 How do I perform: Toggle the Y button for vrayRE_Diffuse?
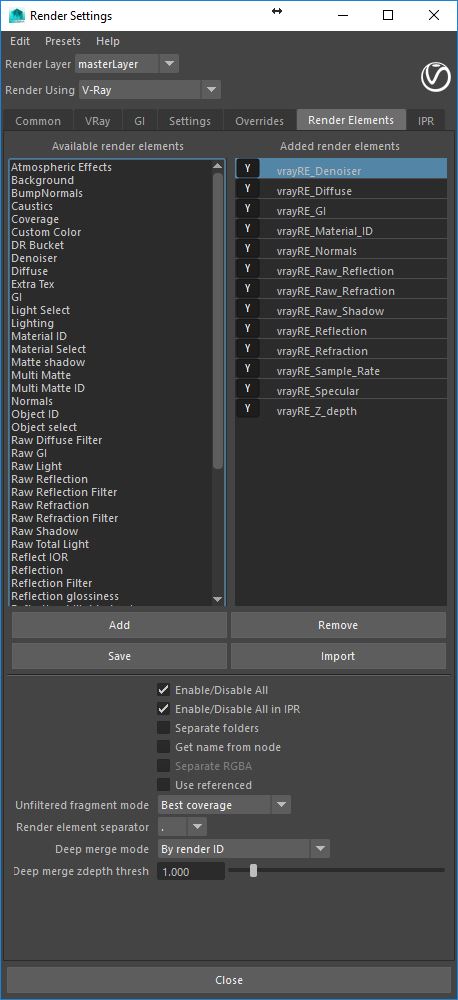tap(247, 189)
